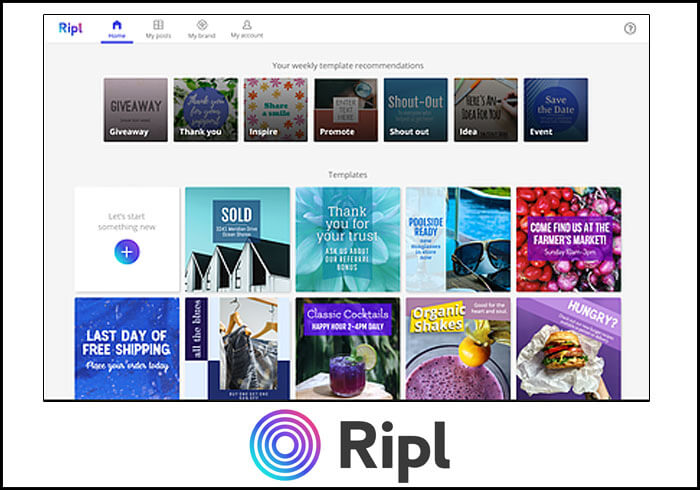Image resolution: width=700 pixels, height=490 pixels.
Task: Pick the Classic Cocktails template
Action: tap(348, 349)
